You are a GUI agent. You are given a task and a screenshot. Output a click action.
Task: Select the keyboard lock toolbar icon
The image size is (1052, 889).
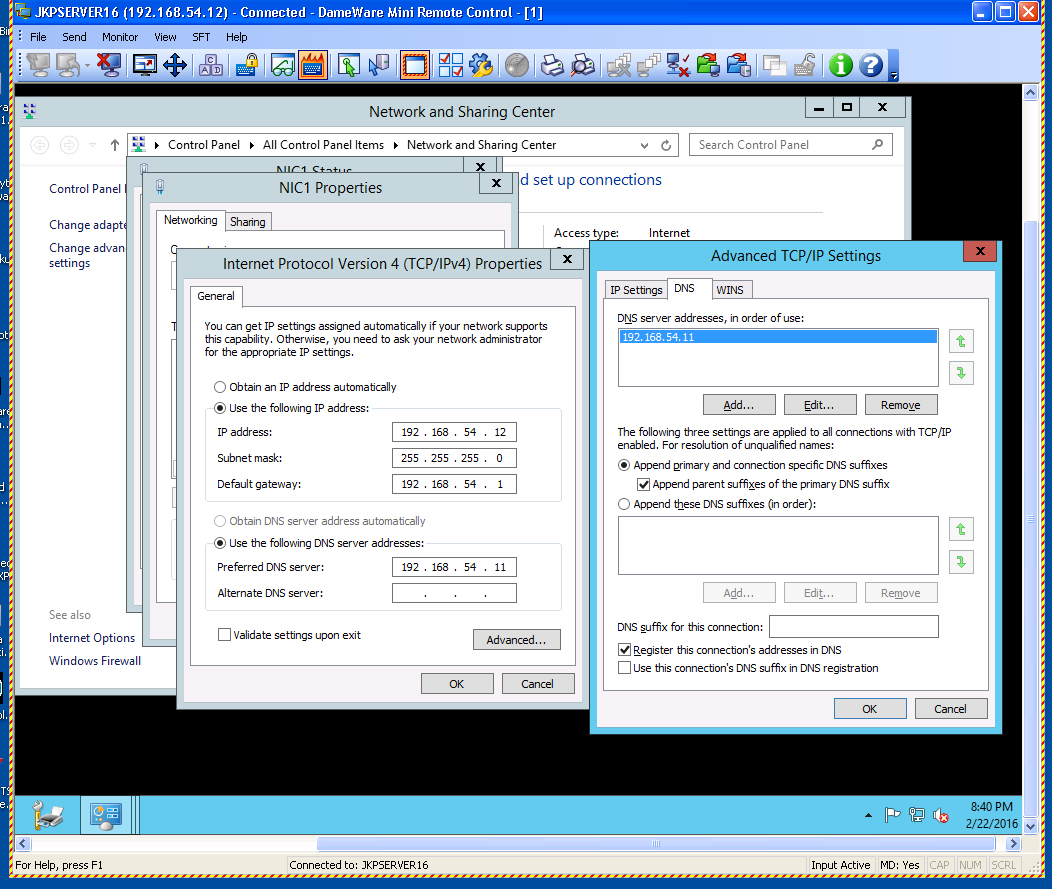(247, 65)
